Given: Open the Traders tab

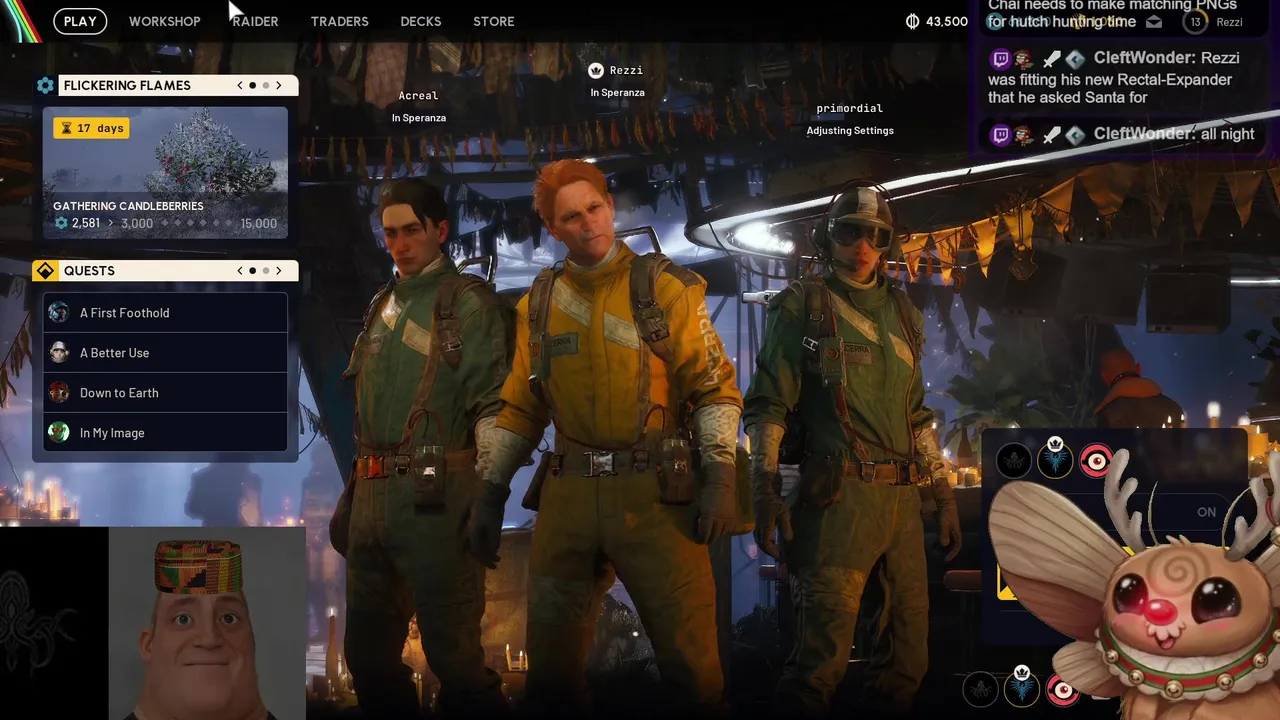Looking at the screenshot, I should coord(339,21).
